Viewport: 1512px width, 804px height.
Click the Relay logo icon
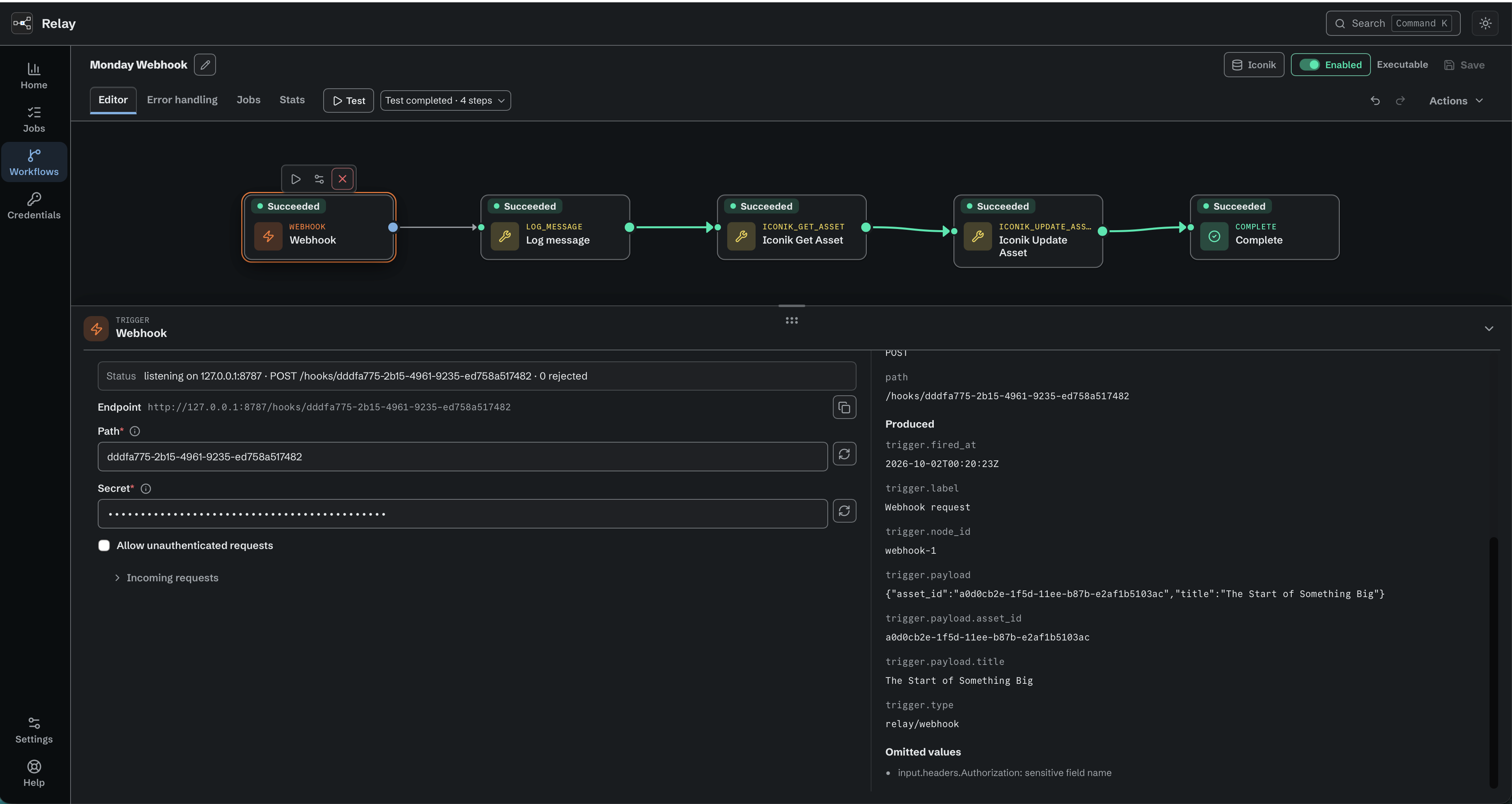pyautogui.click(x=22, y=24)
